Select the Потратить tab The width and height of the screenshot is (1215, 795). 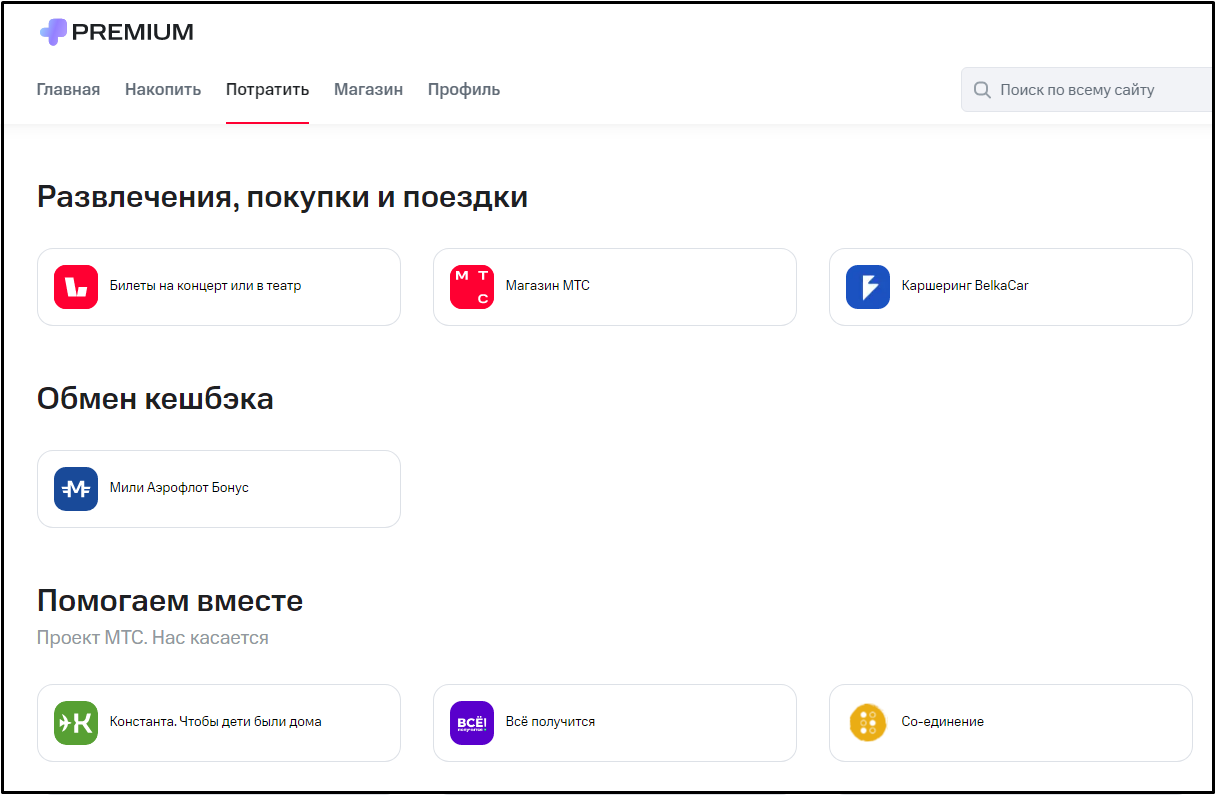coord(267,90)
